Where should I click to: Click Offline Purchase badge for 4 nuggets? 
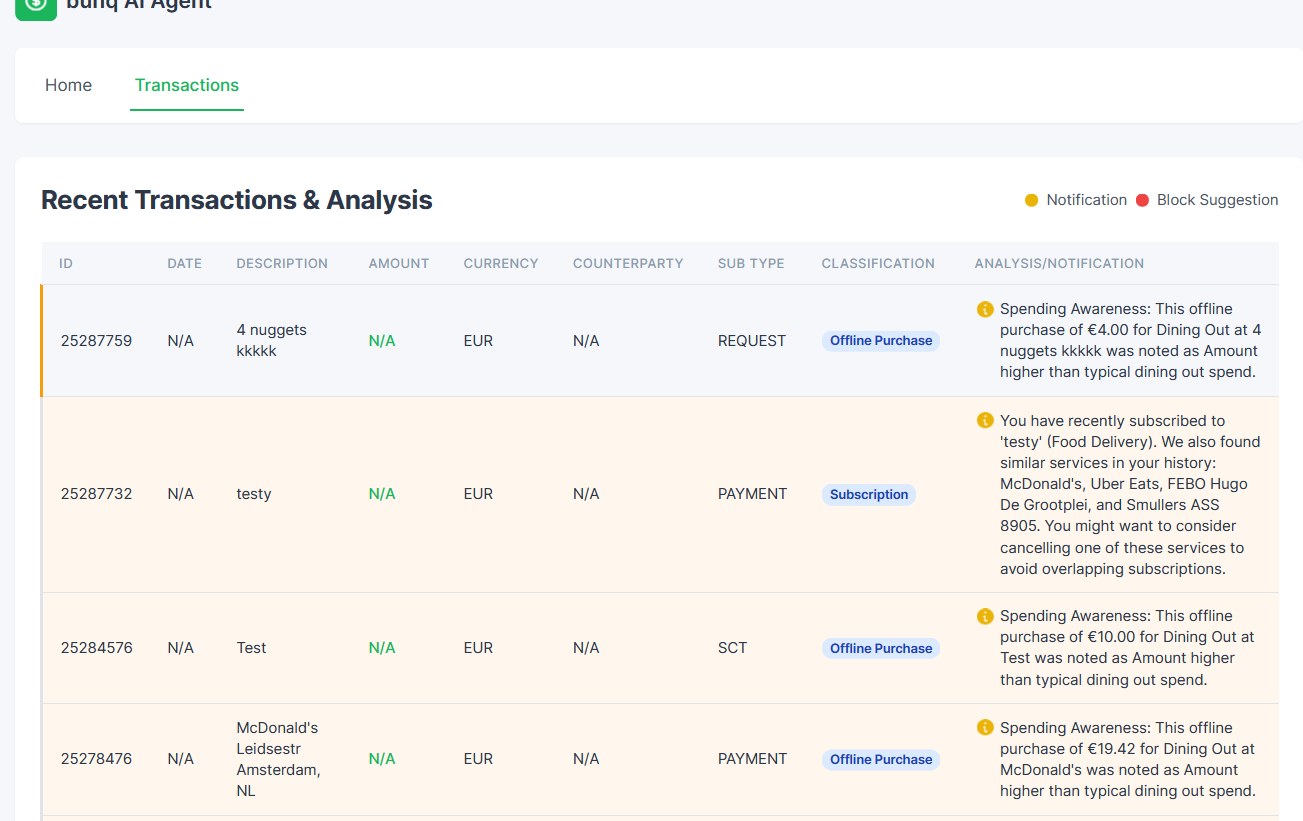click(881, 341)
